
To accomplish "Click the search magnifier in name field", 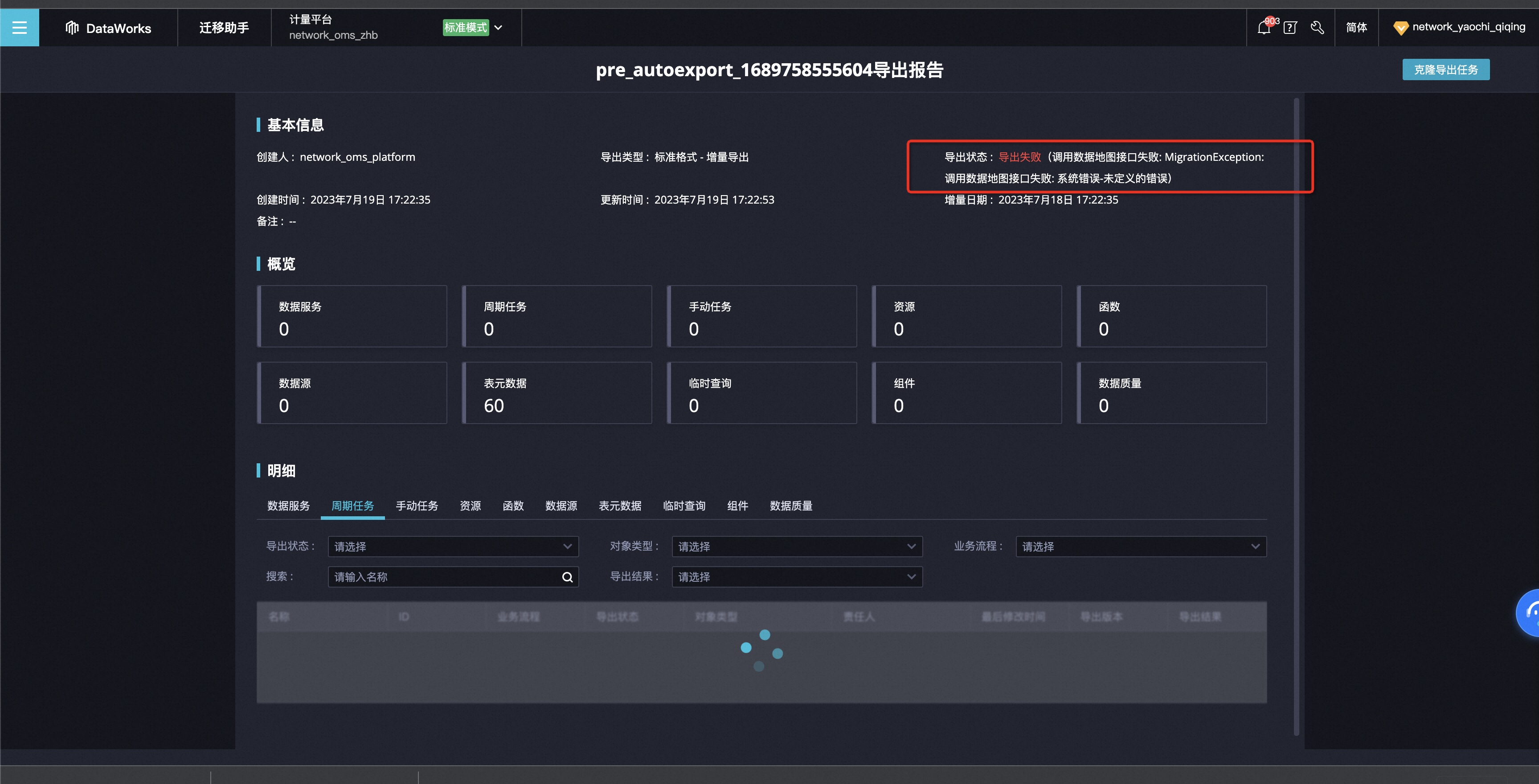I will pos(567,577).
